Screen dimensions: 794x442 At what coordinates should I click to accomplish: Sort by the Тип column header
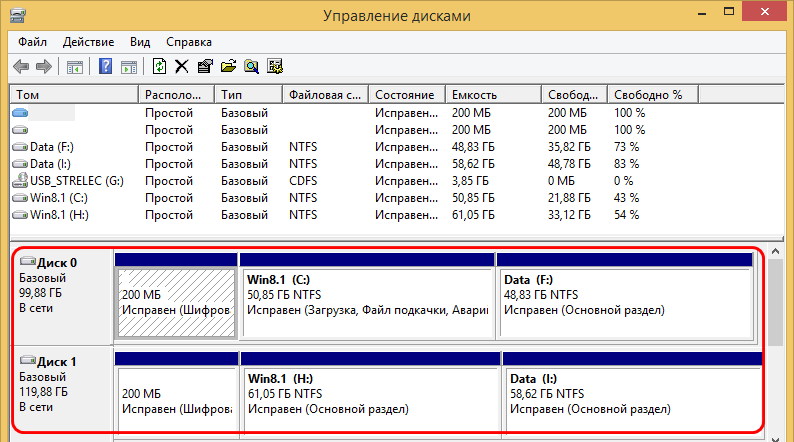coord(248,95)
